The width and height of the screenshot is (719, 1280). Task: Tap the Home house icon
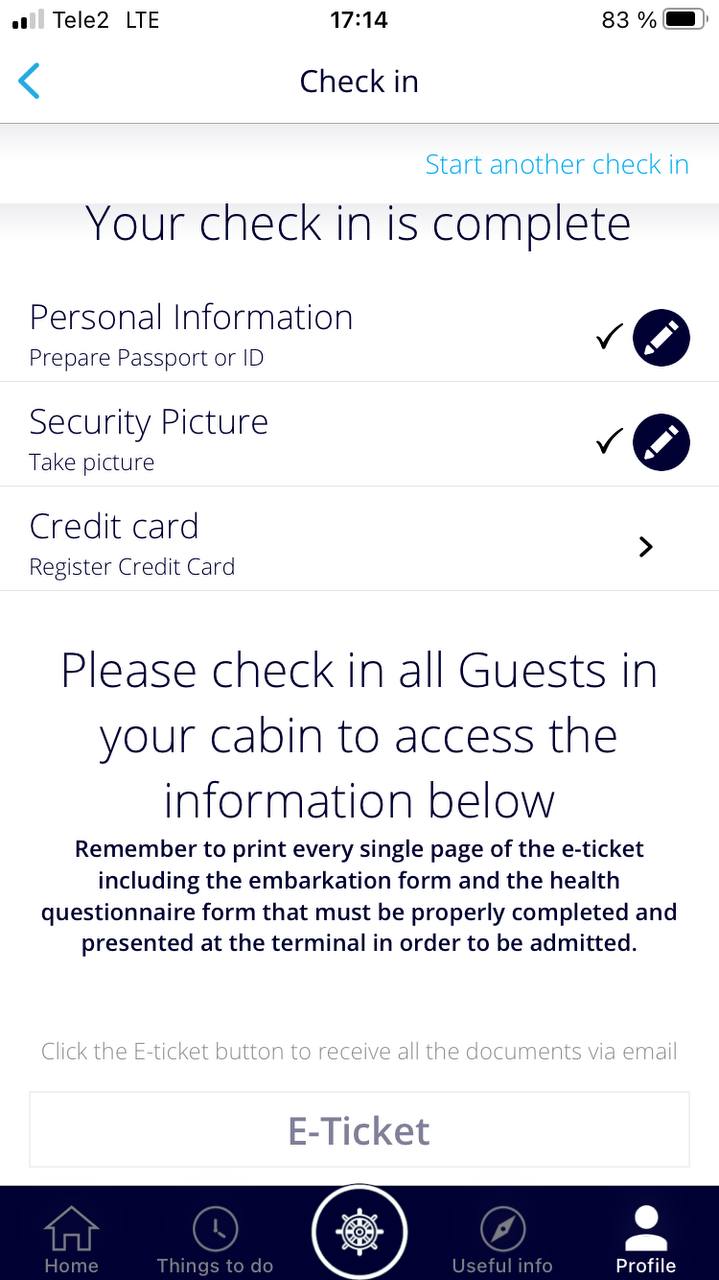pyautogui.click(x=71, y=1228)
